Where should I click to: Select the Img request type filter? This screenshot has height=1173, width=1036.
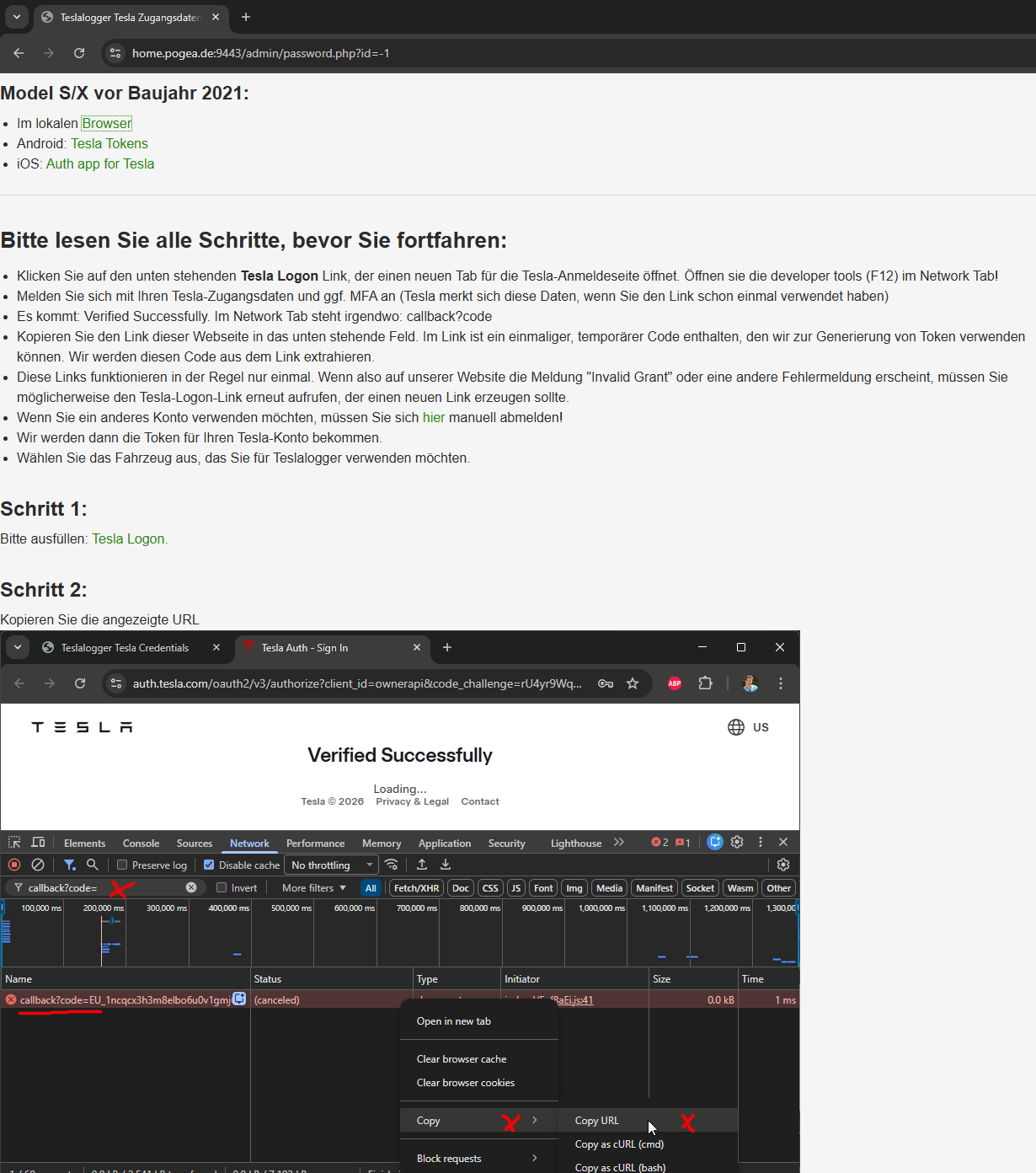[x=574, y=887]
